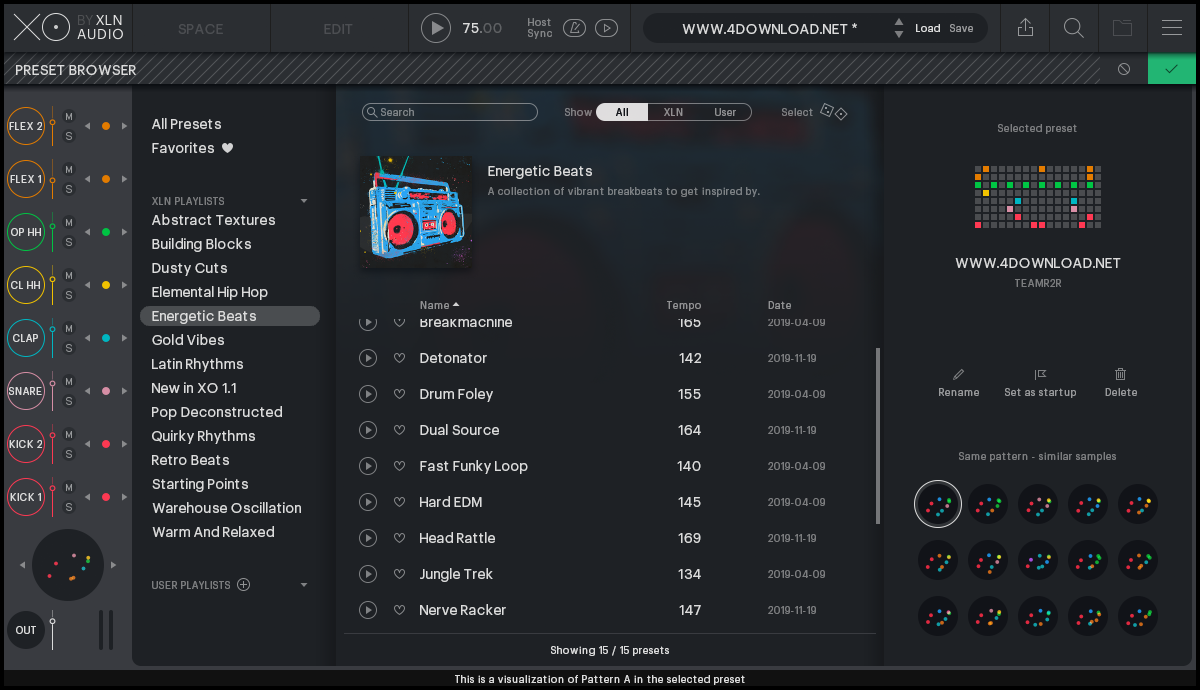This screenshot has width=1200, height=690.
Task: Click the magnifier search icon in top bar
Action: [1074, 28]
